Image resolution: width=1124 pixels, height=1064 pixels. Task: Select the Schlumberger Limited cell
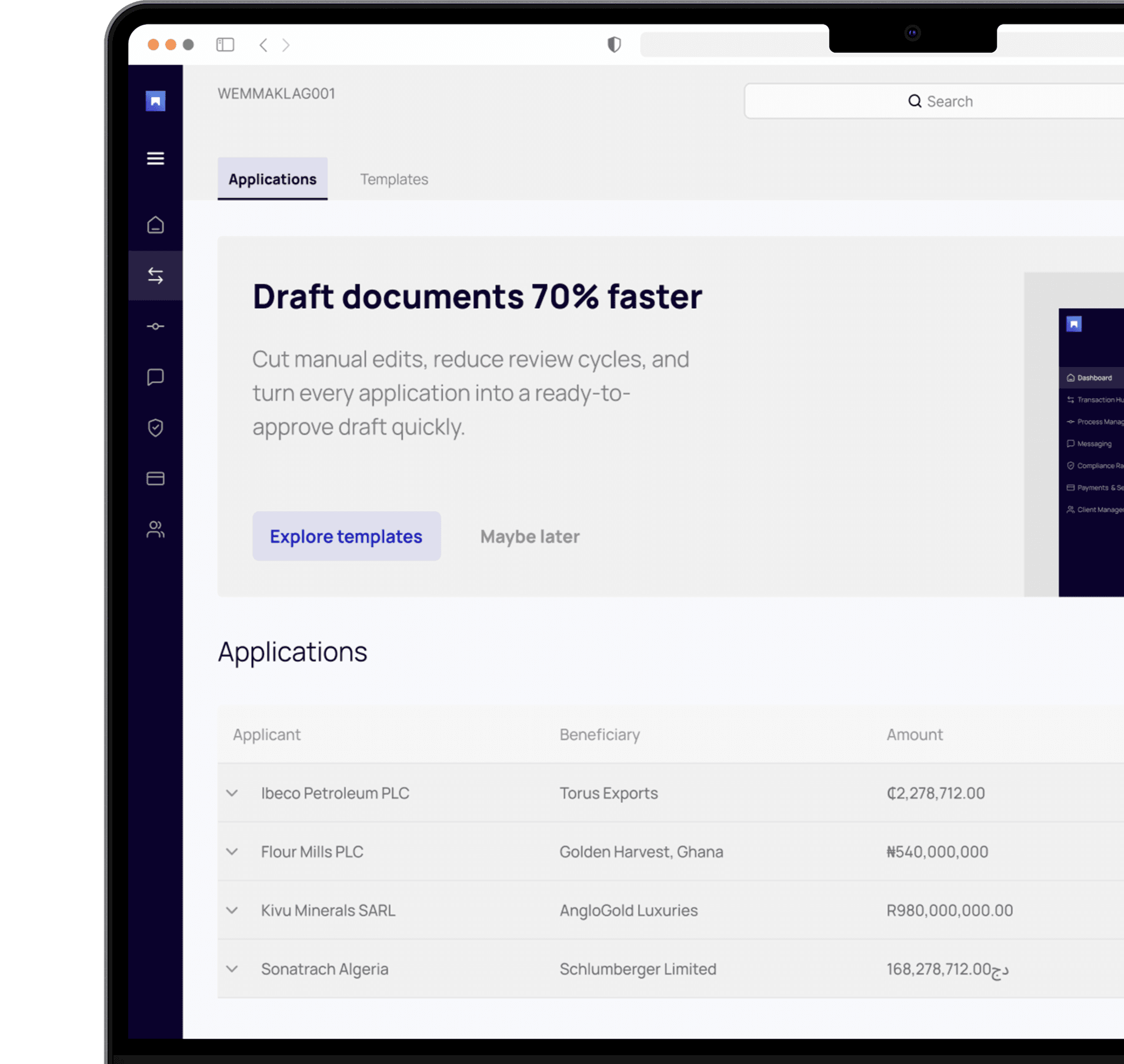point(638,969)
